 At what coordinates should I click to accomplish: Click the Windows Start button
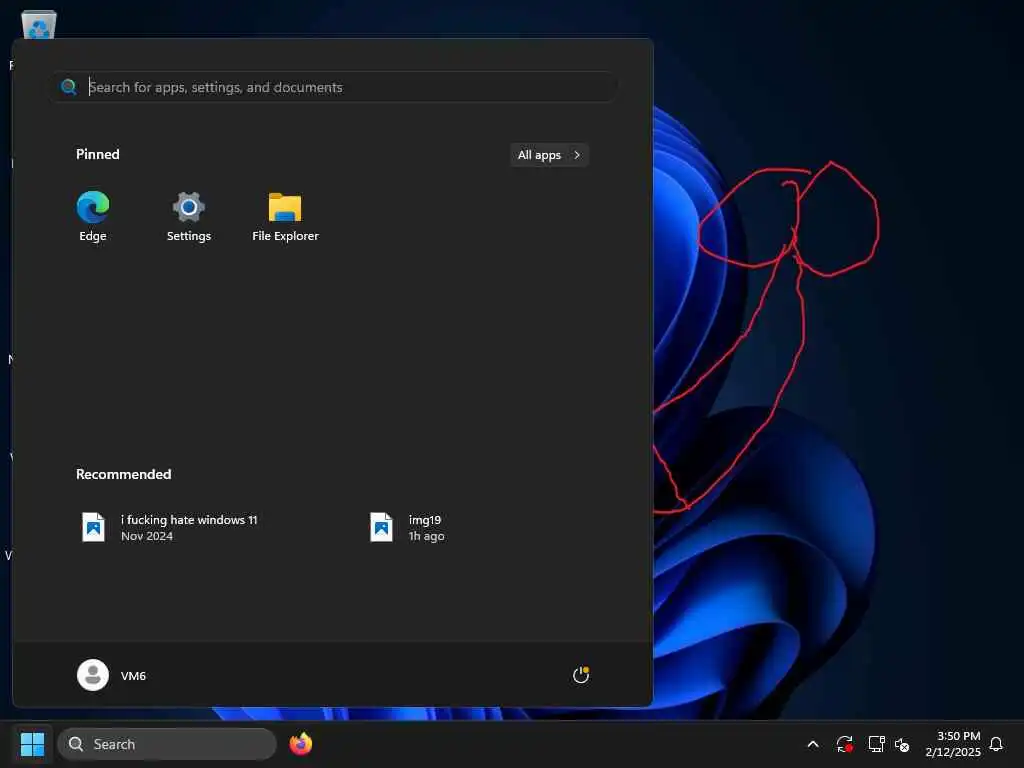pos(33,744)
